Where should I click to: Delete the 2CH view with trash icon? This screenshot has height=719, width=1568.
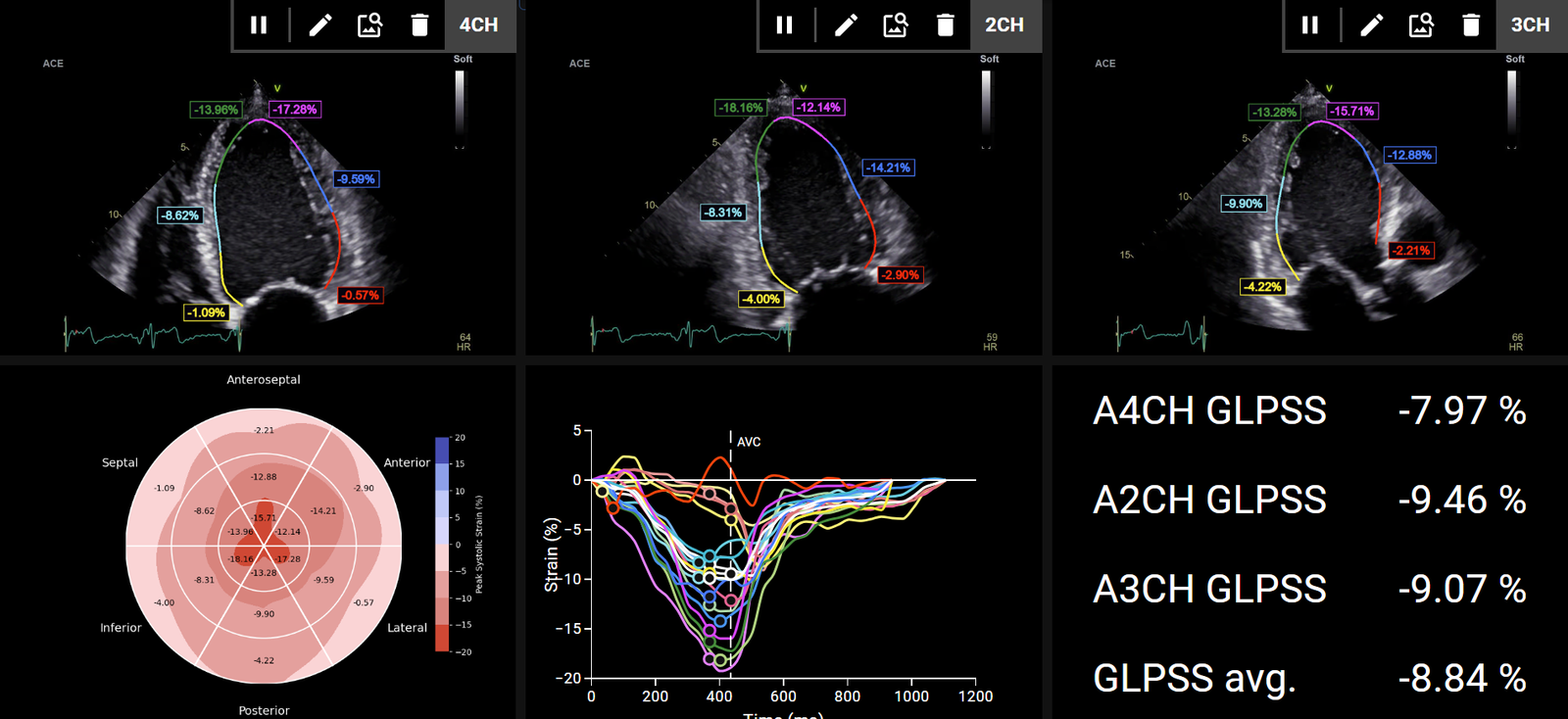[x=946, y=25]
